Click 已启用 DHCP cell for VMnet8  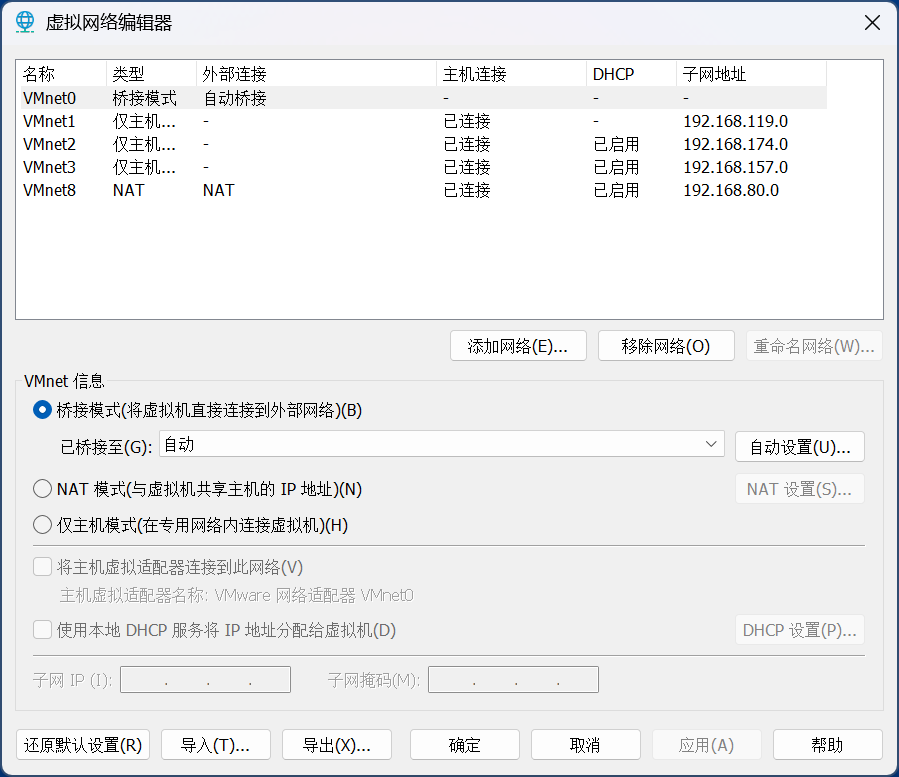pos(616,190)
